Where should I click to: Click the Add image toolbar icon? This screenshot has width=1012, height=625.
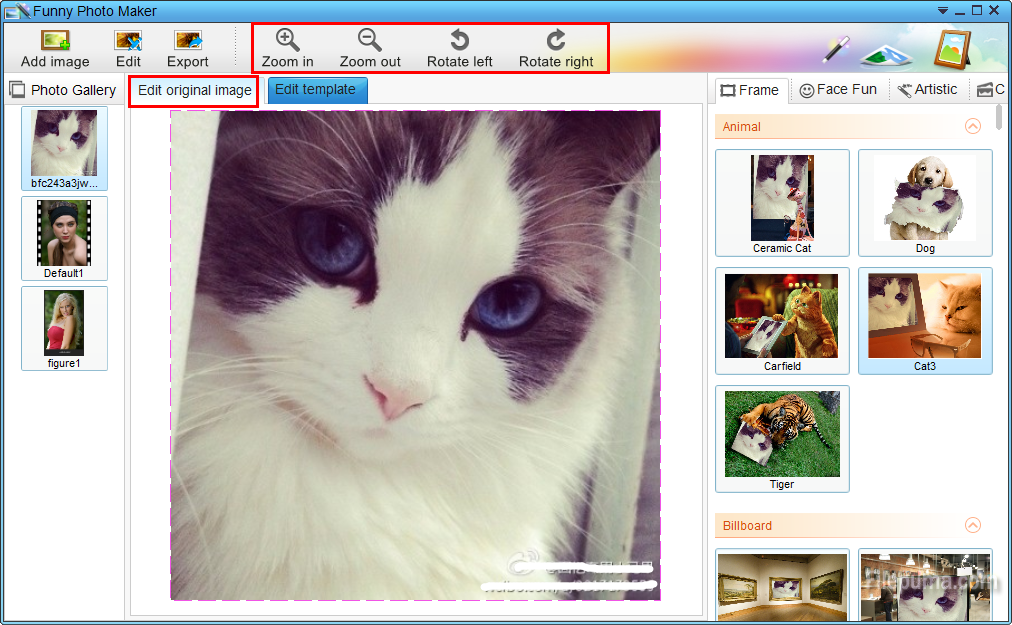pos(55,48)
